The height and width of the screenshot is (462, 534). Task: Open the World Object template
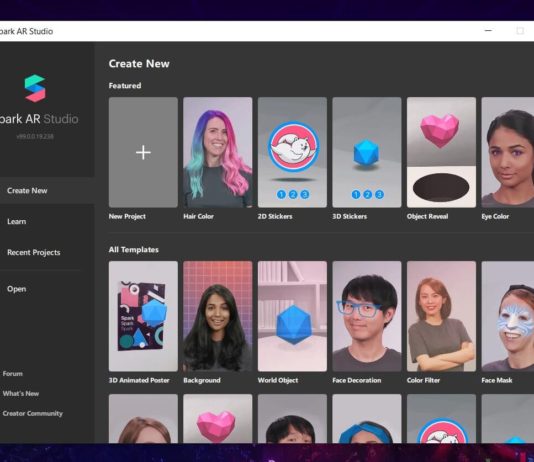[x=292, y=316]
